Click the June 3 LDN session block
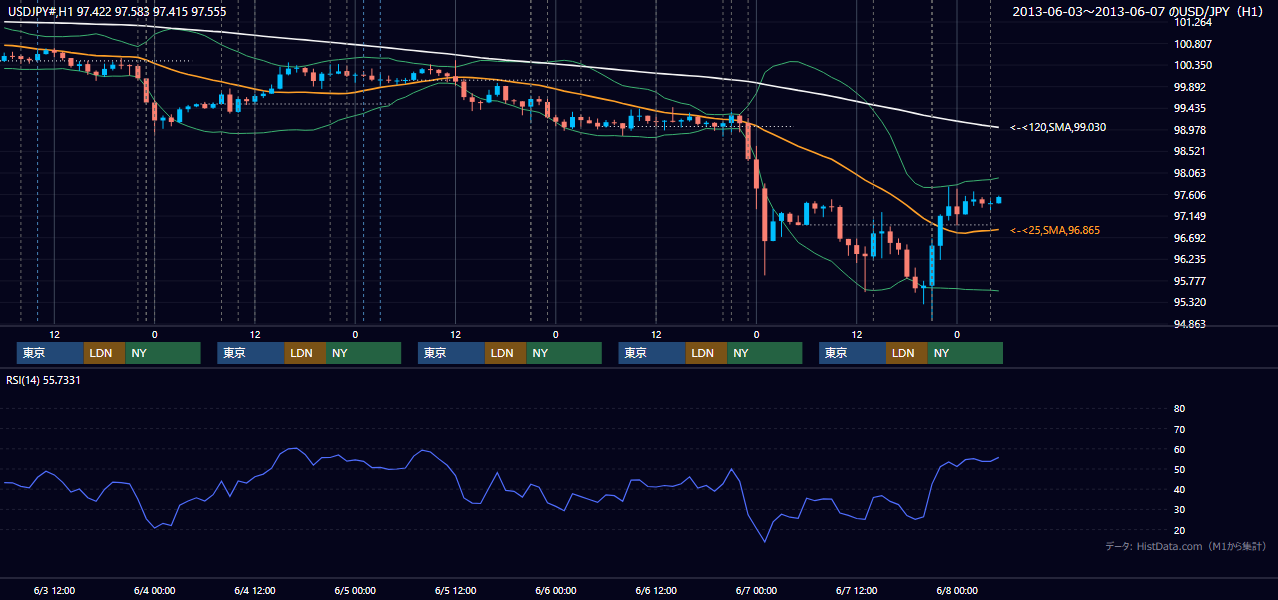This screenshot has height=600, width=1278. [104, 353]
